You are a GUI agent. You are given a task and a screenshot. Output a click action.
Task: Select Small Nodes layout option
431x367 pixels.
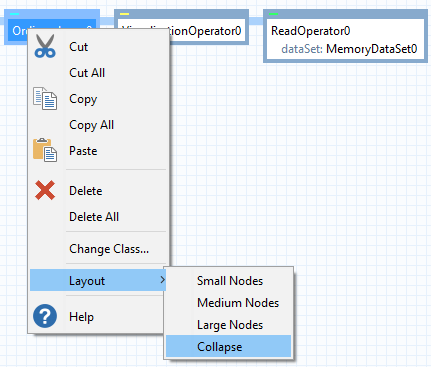[229, 281]
